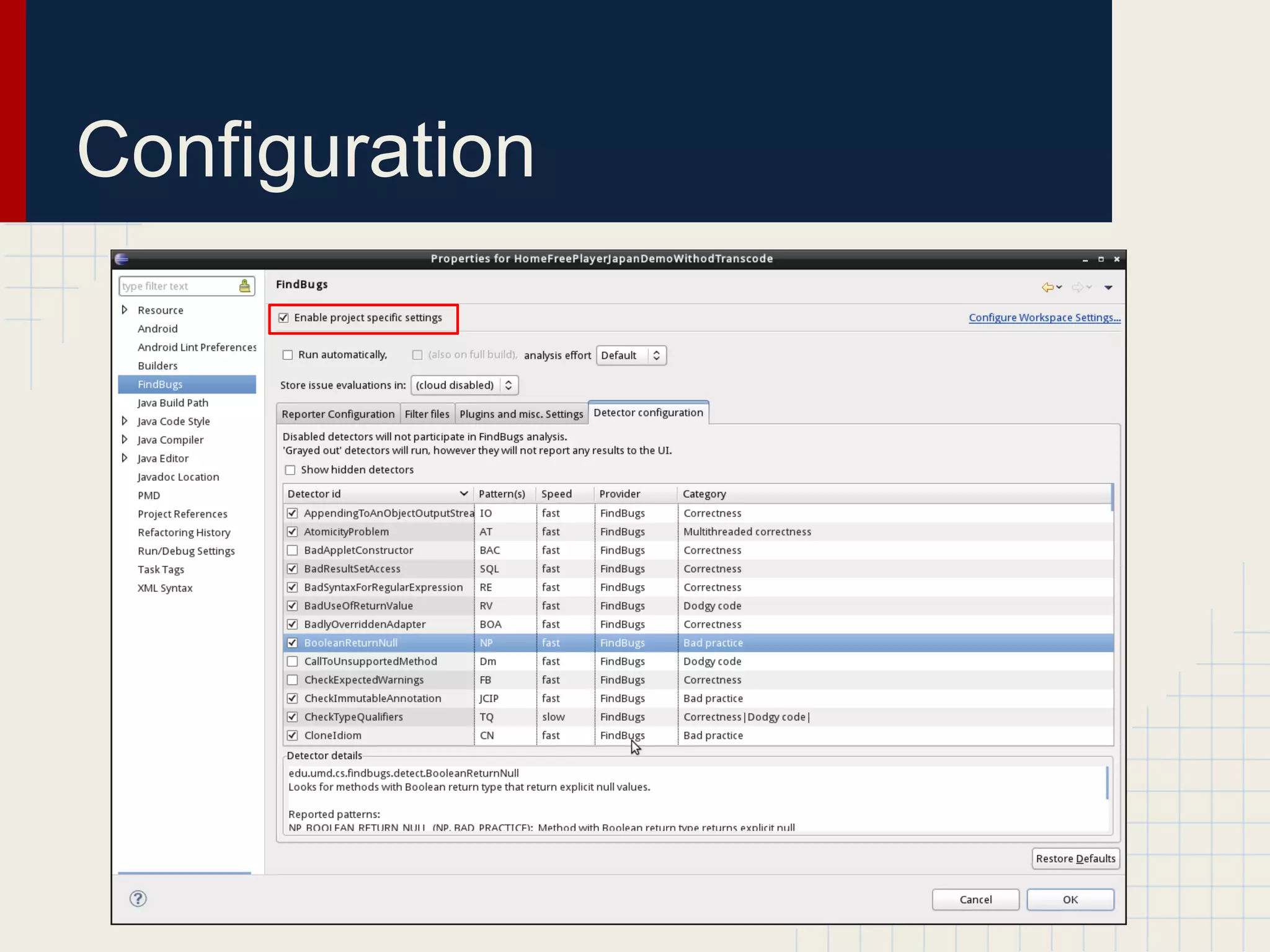Expand the Java Compiler tree node
Image resolution: width=1270 pixels, height=952 pixels.
click(125, 439)
